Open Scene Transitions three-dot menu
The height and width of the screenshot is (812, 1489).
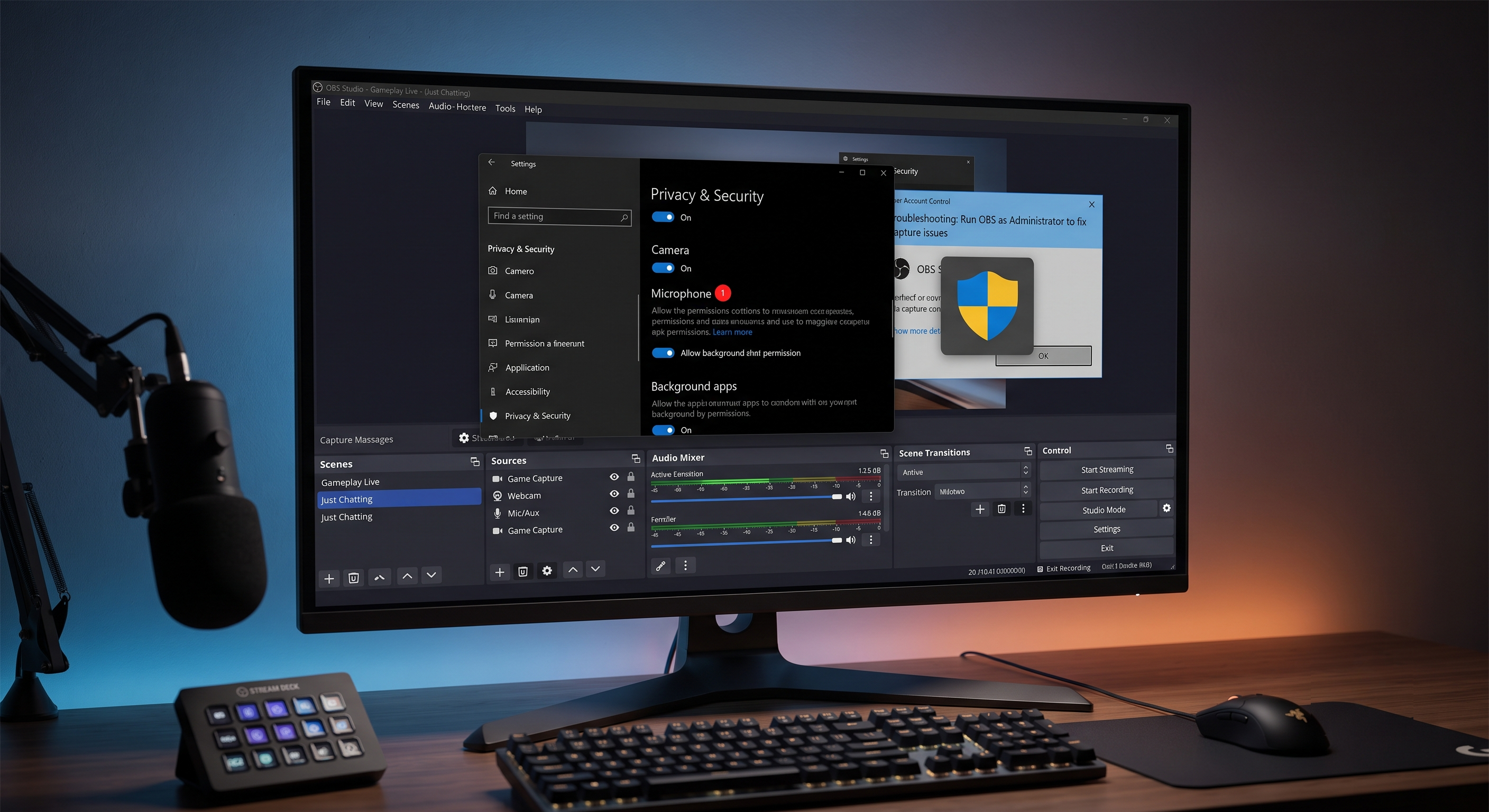(1023, 508)
